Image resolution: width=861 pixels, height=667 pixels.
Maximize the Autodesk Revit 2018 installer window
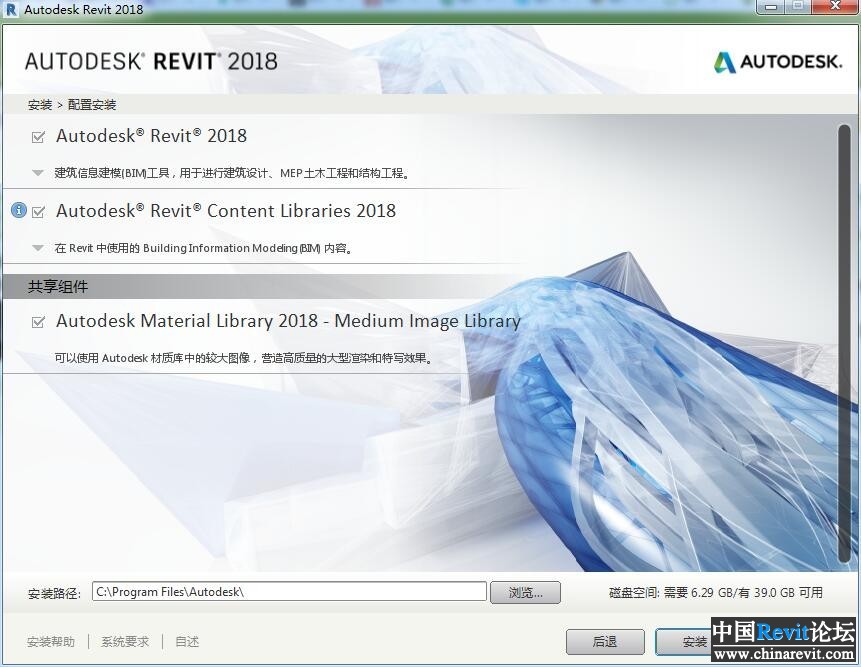pyautogui.click(x=799, y=7)
